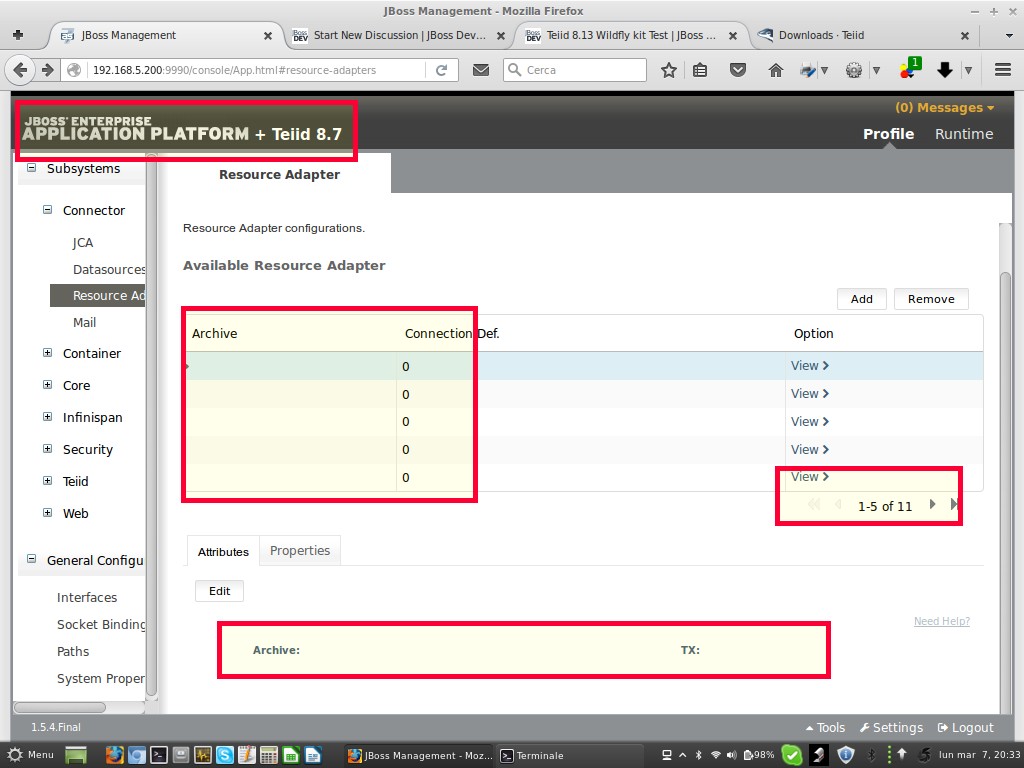
Task: Select the Attributes tab
Action: (223, 551)
